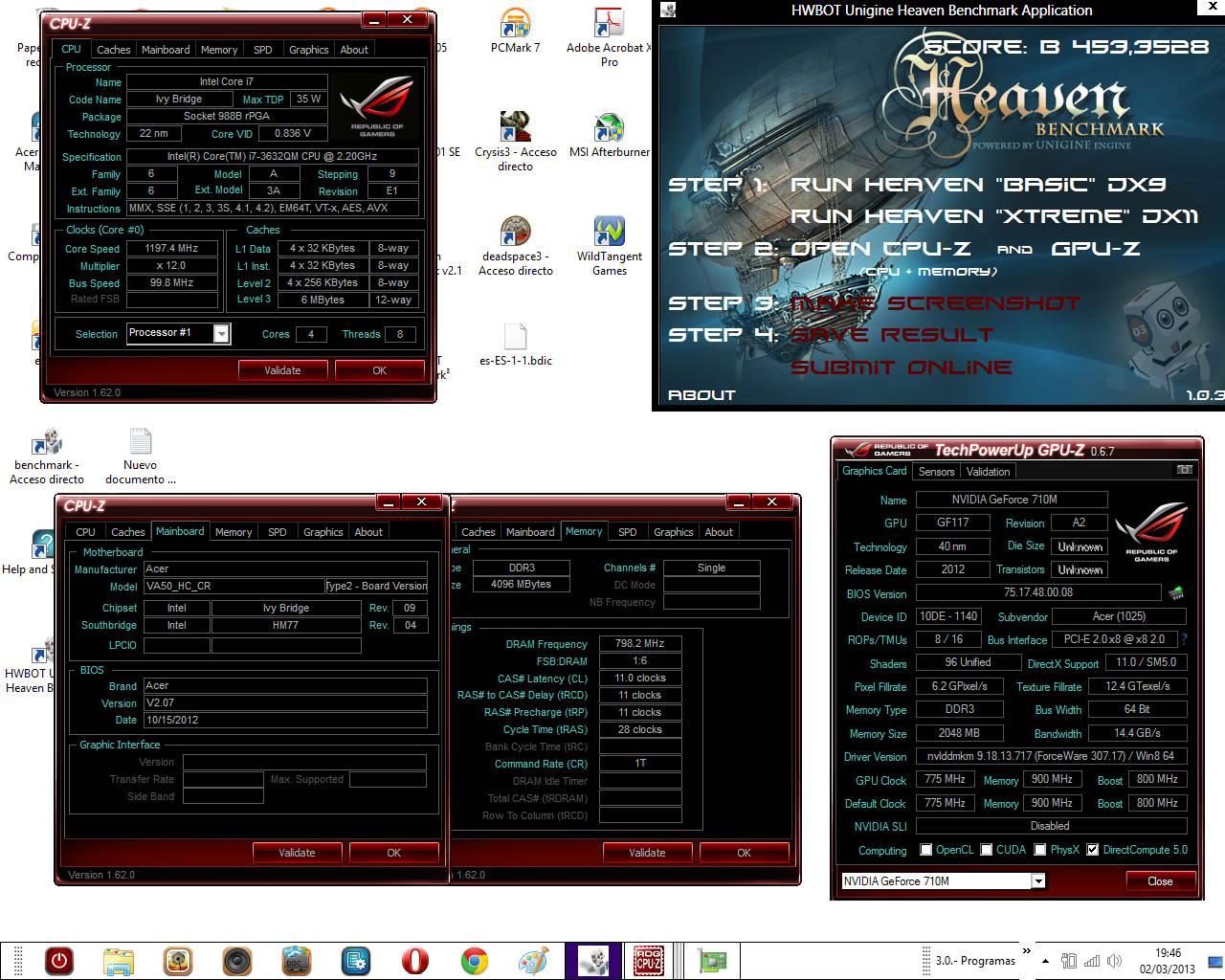The width and height of the screenshot is (1225, 980).
Task: Select the benchmark shortcut desktop icon
Action: (x=47, y=457)
